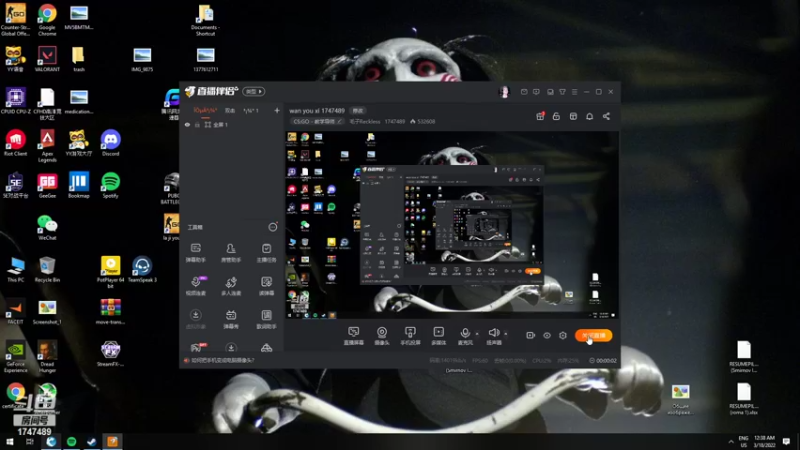Open the Windows Start menu
Screen dimensions: 800x450
(x=10, y=442)
